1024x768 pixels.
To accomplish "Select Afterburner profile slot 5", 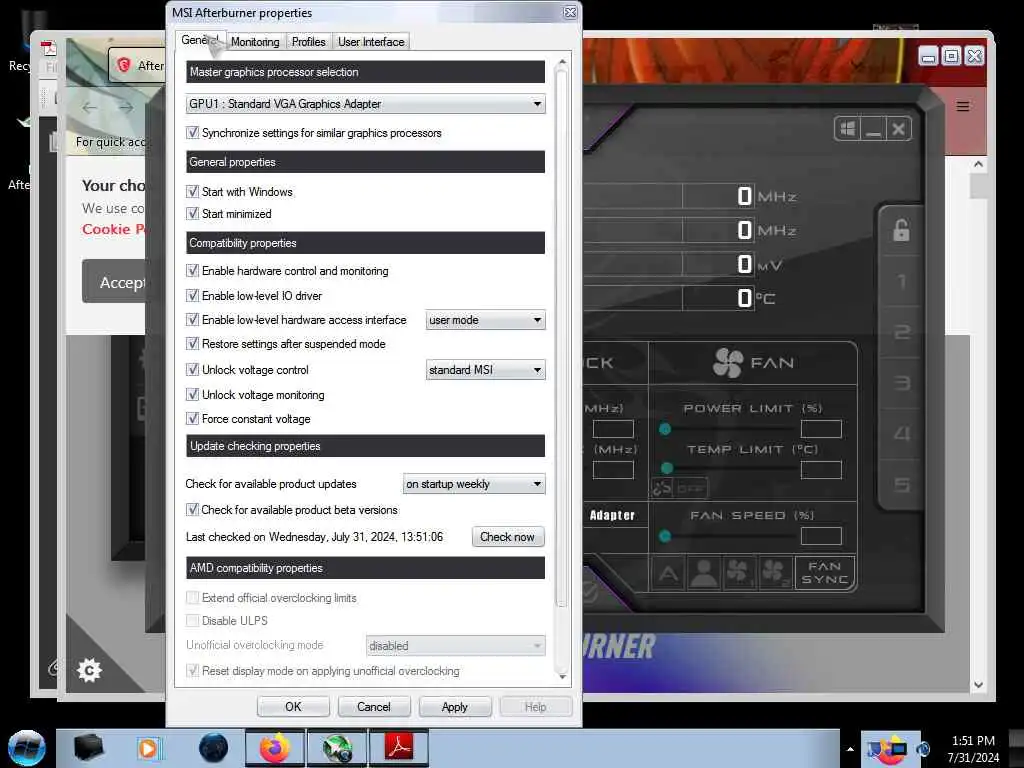I will tap(901, 485).
